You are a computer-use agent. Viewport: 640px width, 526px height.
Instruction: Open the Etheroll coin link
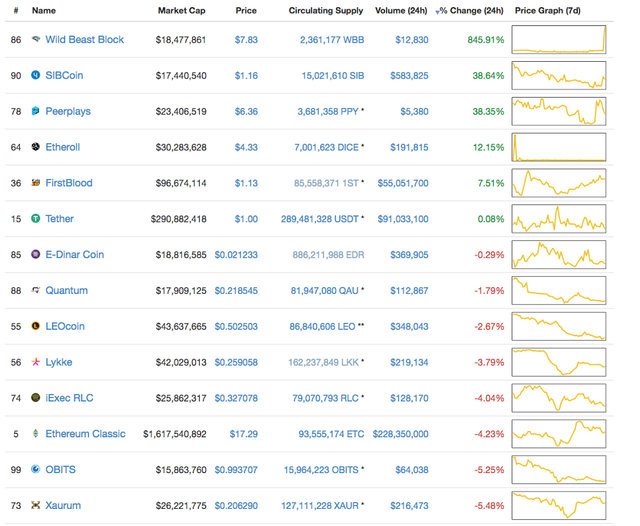[62, 147]
